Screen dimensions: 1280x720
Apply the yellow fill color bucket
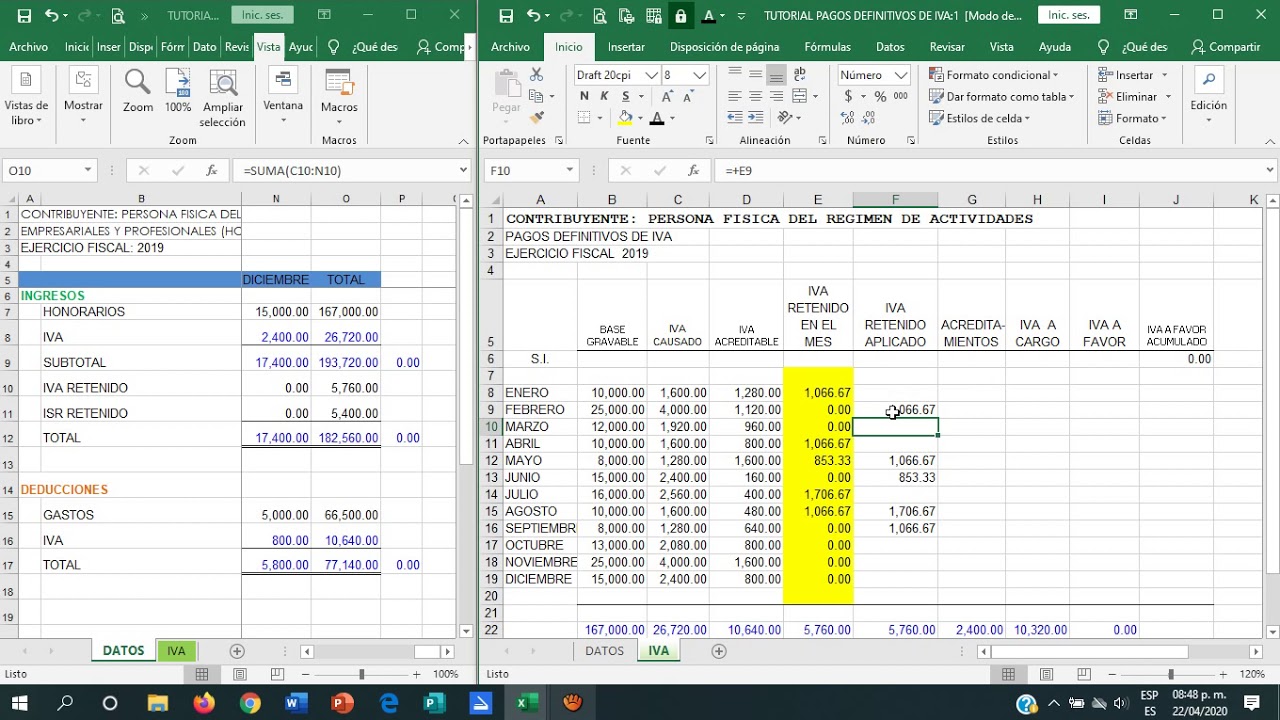pos(625,118)
